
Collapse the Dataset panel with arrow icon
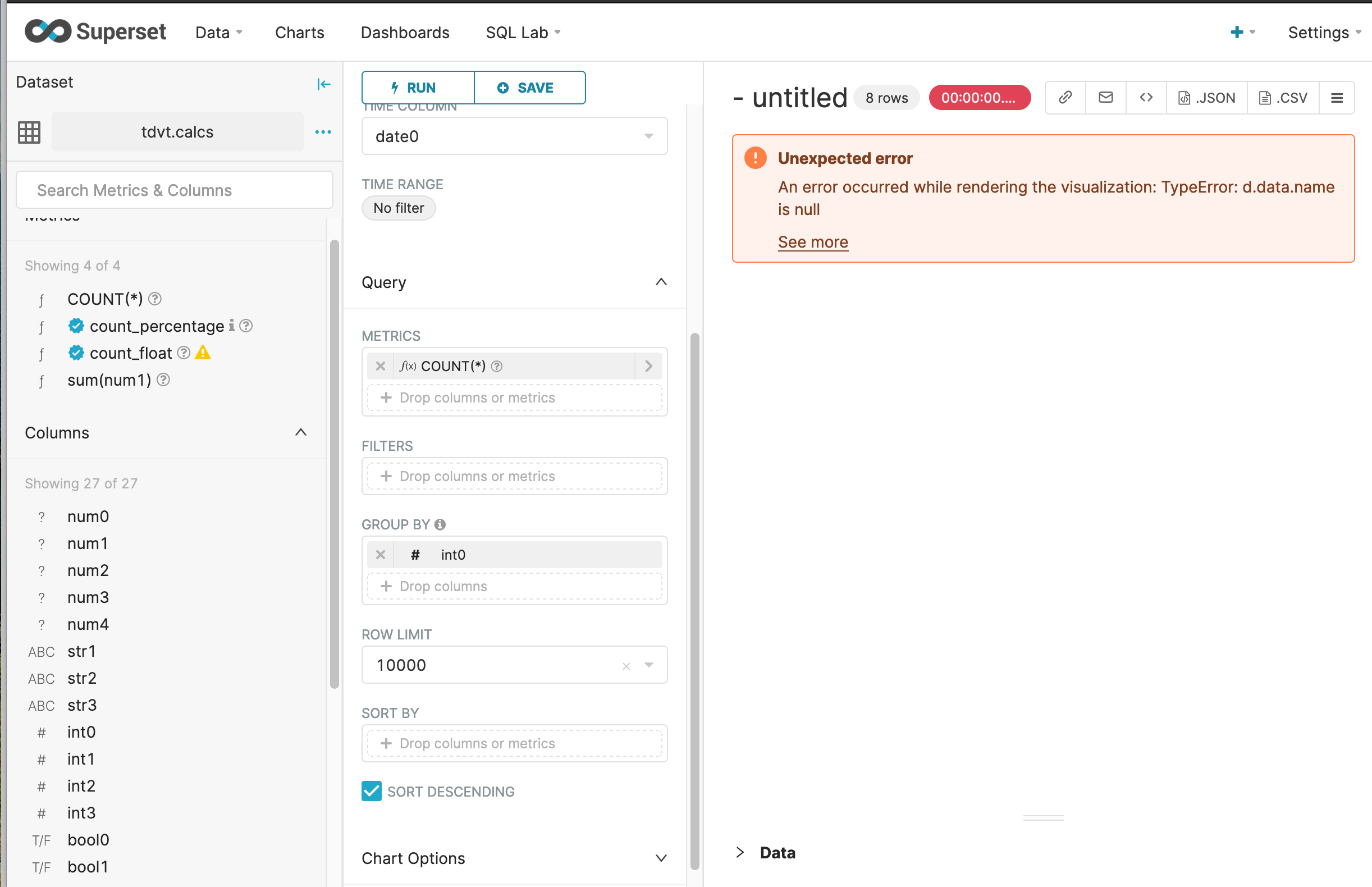pyautogui.click(x=324, y=84)
